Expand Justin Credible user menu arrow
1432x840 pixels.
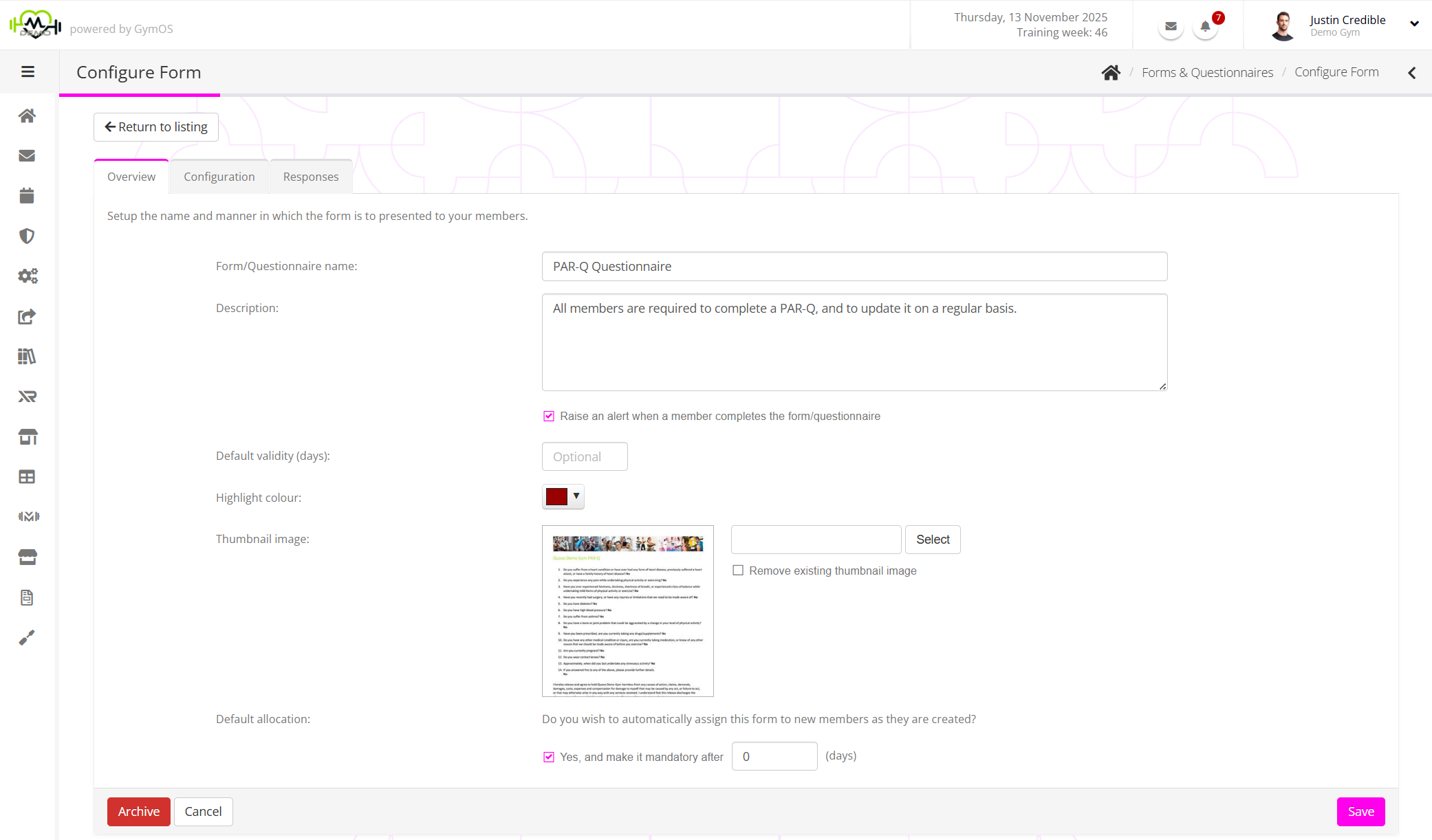pos(1414,24)
